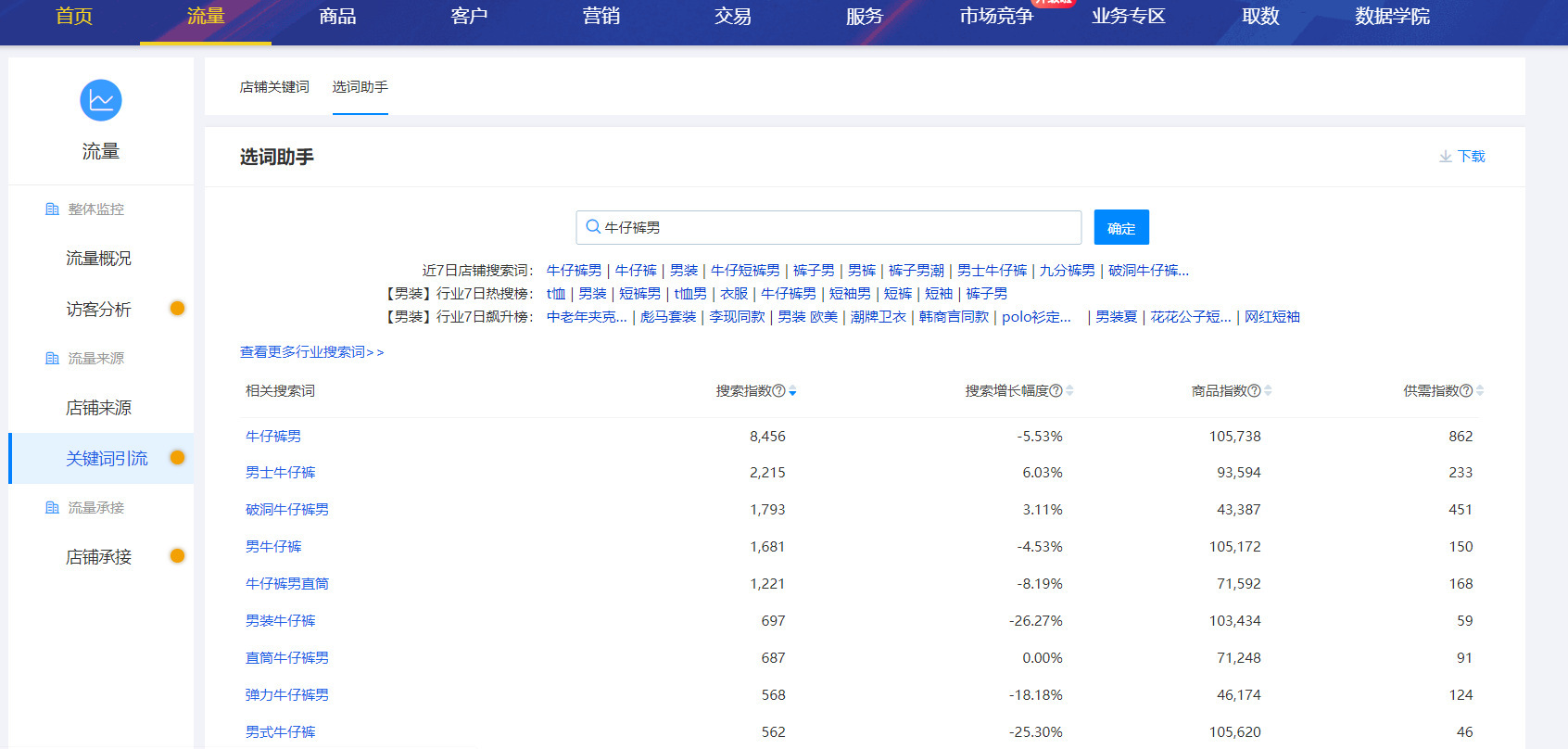Go to 流量概况 in sidebar
The height and width of the screenshot is (749, 1568).
[x=98, y=259]
